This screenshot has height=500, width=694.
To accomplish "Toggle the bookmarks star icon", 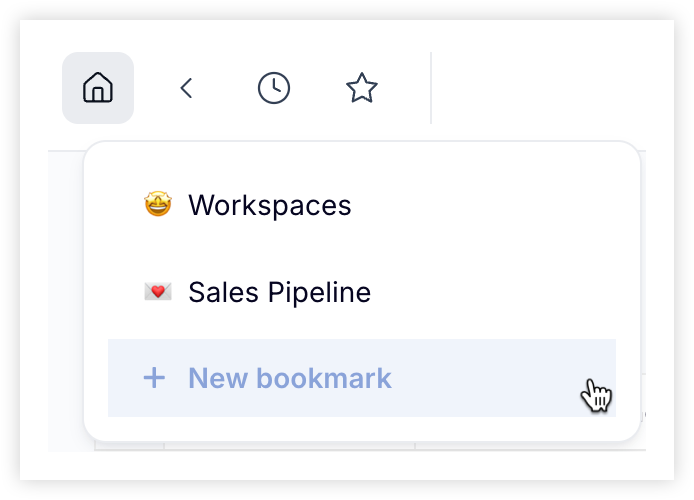I will pos(362,88).
